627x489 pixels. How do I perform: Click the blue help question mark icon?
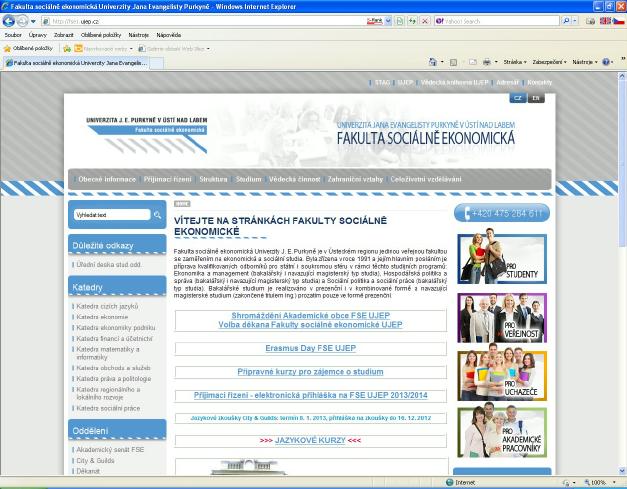606,62
